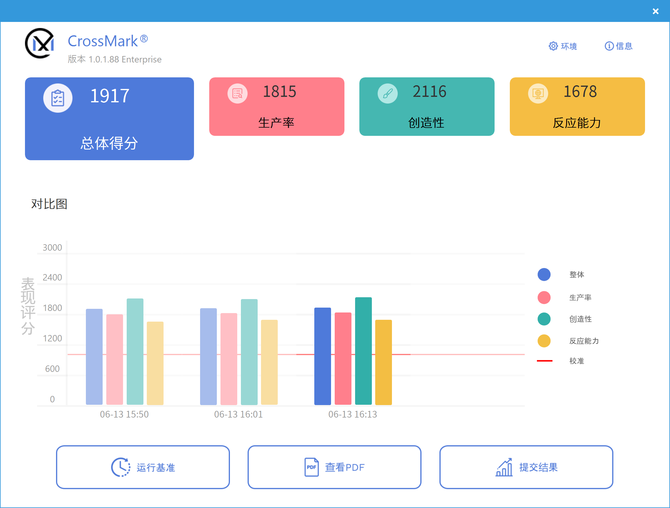The image size is (670, 508).
Task: Toggle the 整体 legend series
Action: pyautogui.click(x=544, y=274)
